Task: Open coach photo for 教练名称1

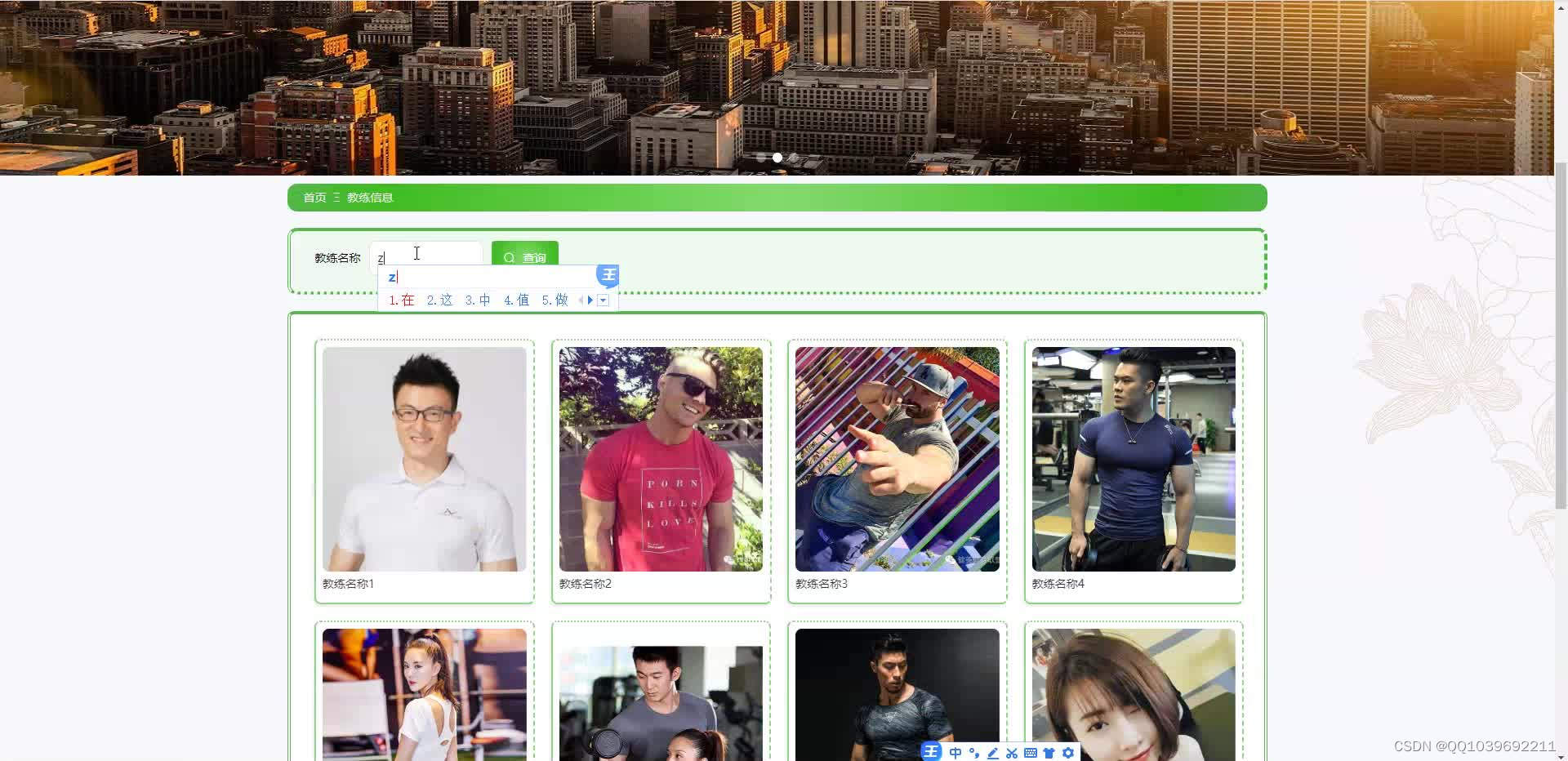Action: pyautogui.click(x=425, y=459)
